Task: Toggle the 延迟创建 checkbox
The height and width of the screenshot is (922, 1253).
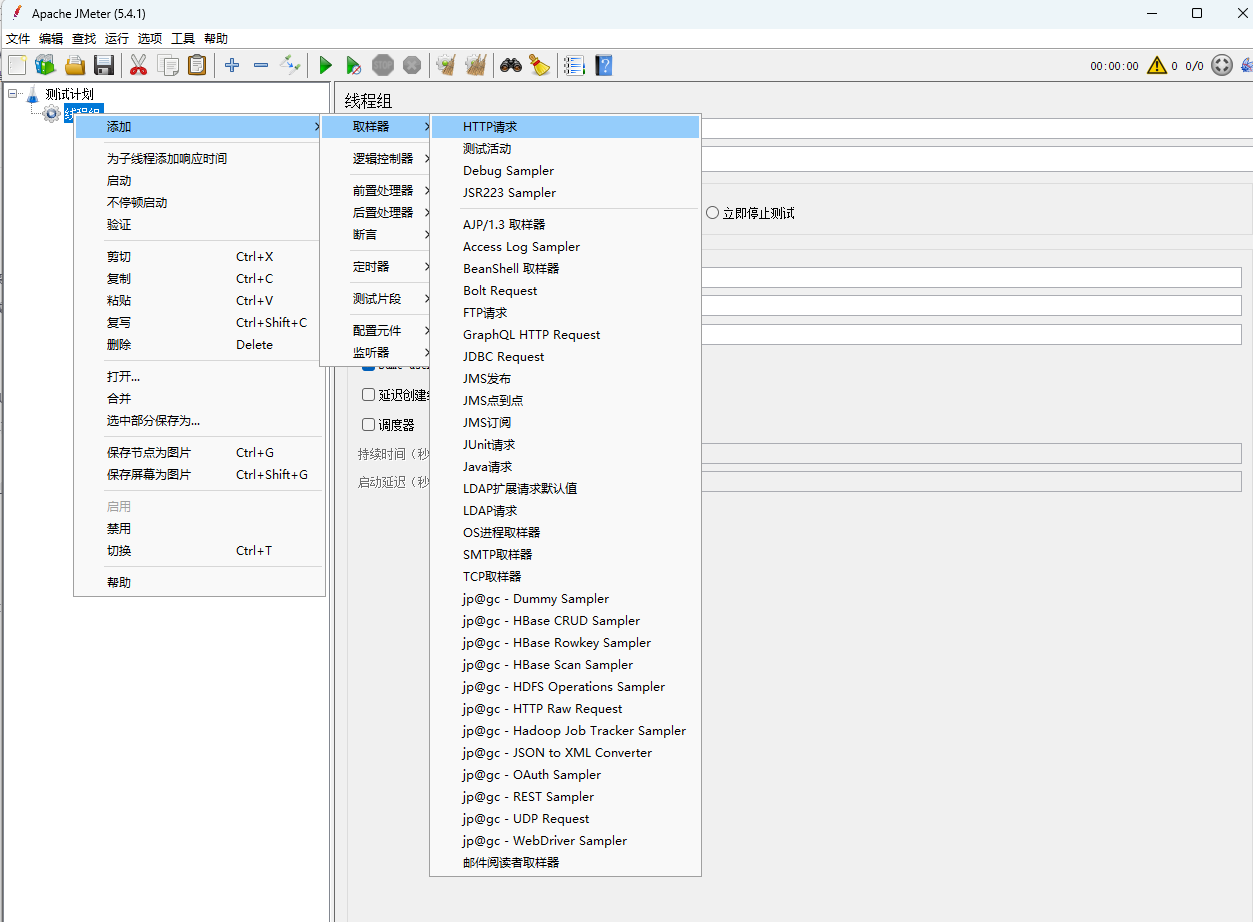Action: [x=368, y=395]
